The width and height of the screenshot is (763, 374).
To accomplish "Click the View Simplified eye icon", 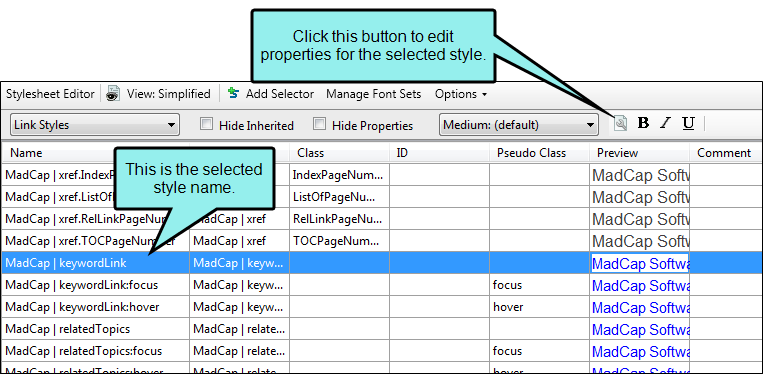I will point(113,94).
